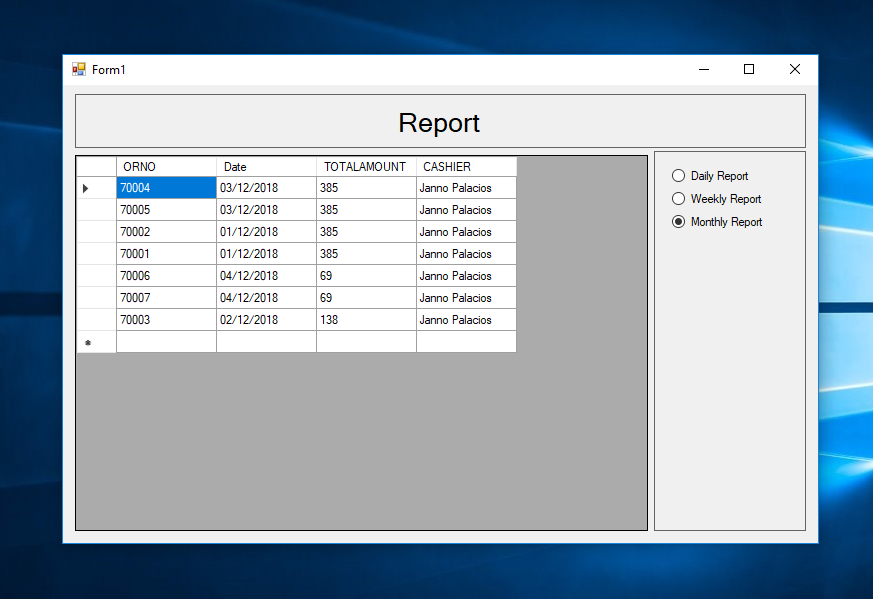
Task: Select the Weekly Report radio button
Action: (x=717, y=199)
